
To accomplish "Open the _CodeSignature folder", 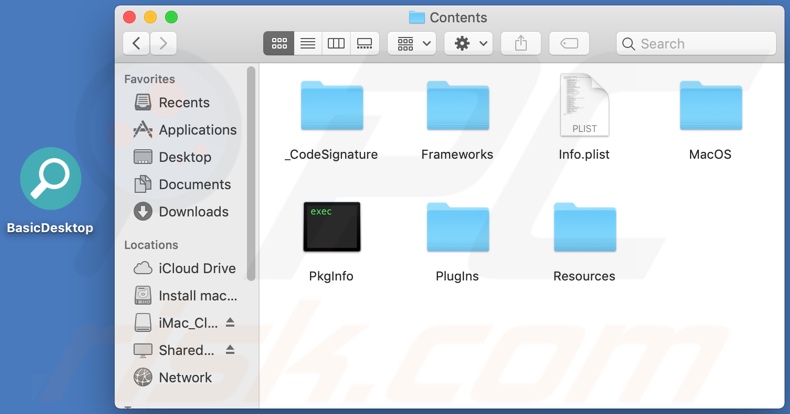I will pos(331,108).
